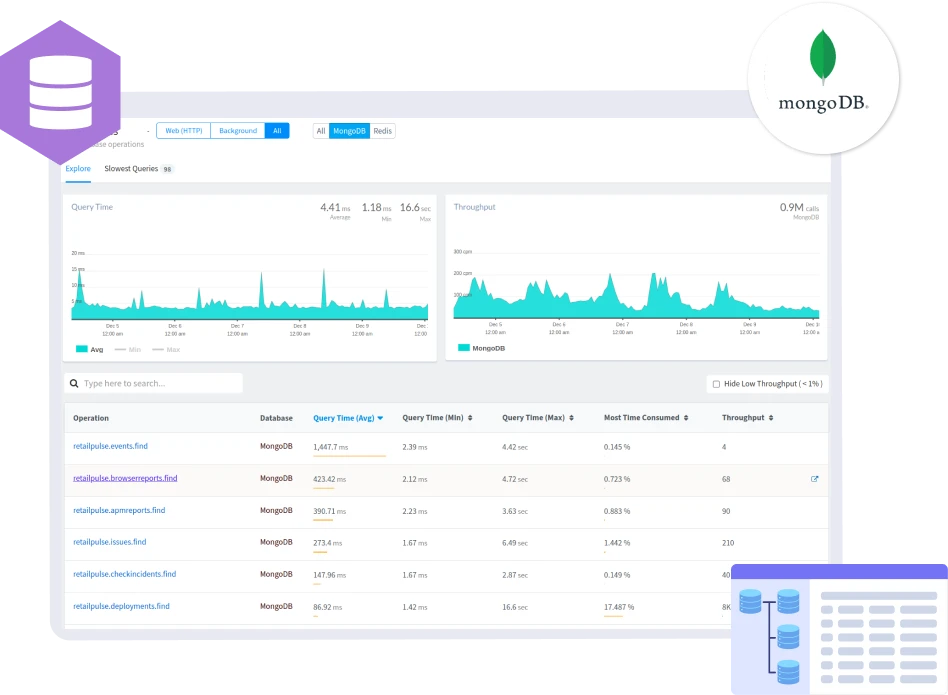
Task: Click the 273.4 ms average value
Action: pos(328,543)
